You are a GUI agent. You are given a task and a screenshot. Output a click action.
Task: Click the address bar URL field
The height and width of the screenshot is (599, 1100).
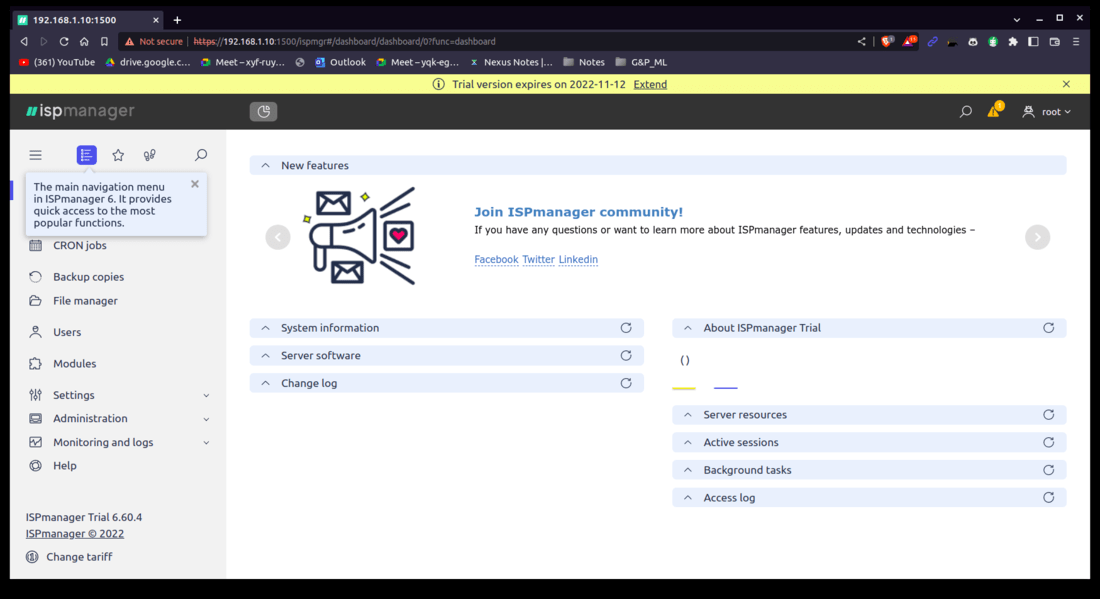coord(491,41)
